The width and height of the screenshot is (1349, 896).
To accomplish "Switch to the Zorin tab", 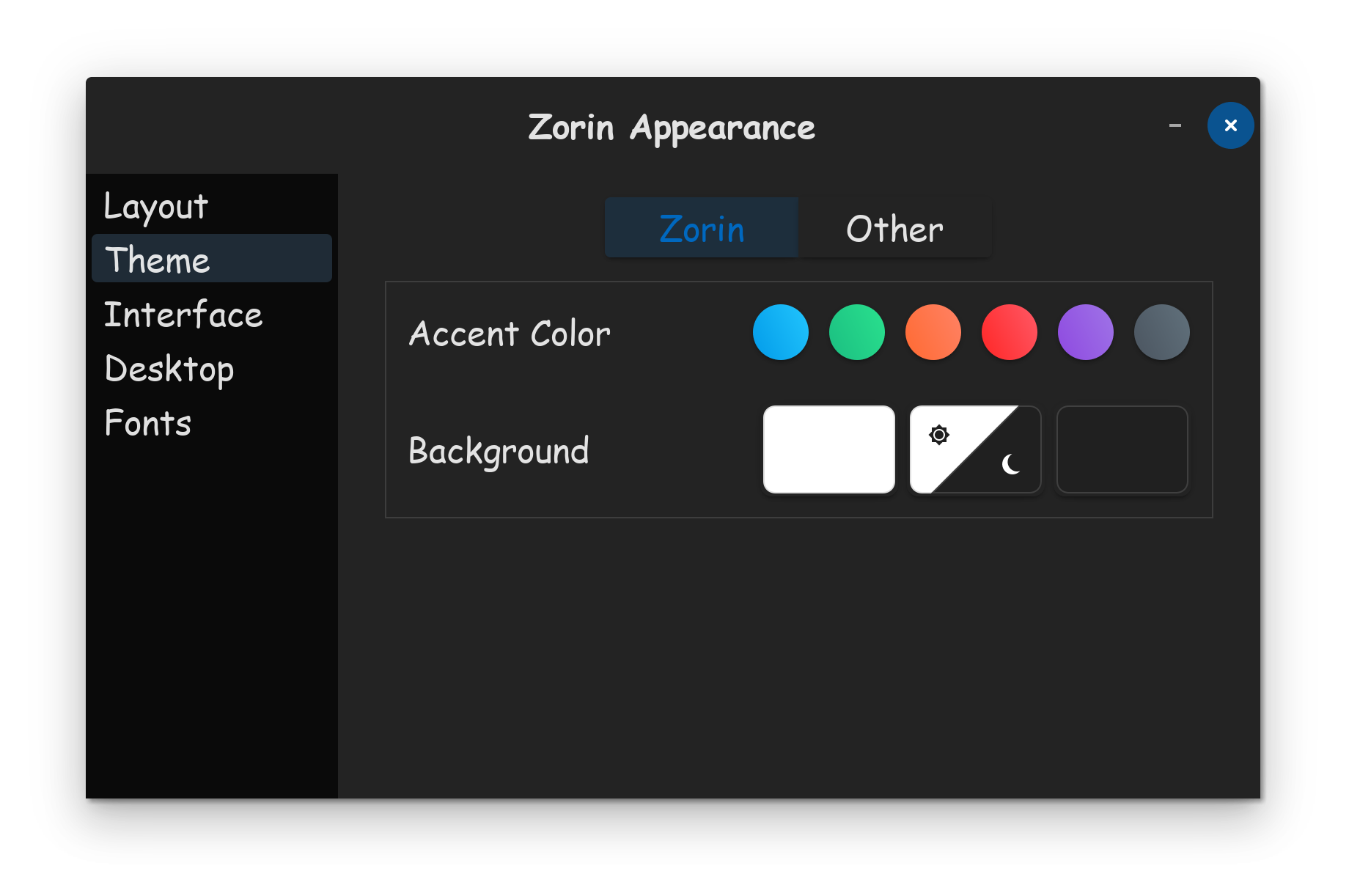I will coord(702,228).
